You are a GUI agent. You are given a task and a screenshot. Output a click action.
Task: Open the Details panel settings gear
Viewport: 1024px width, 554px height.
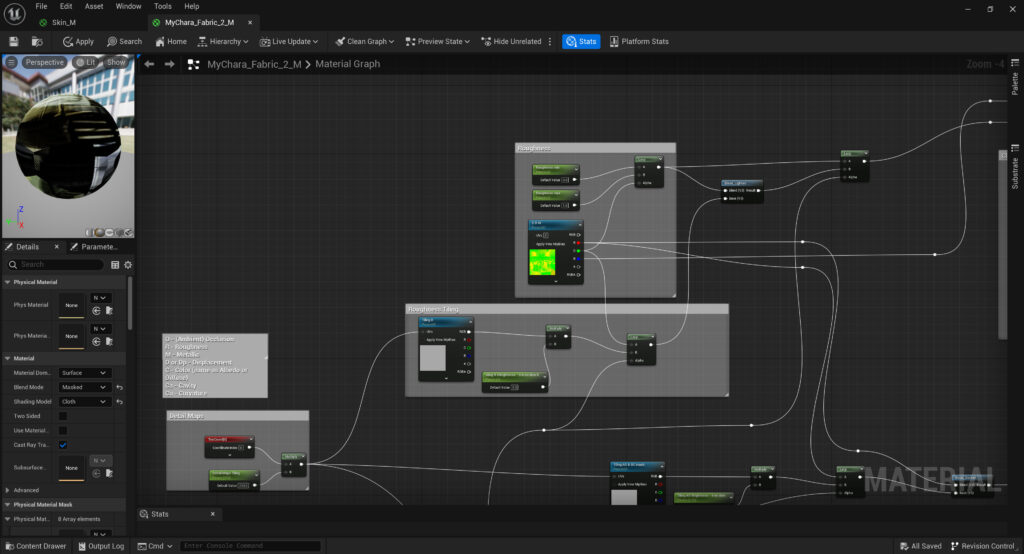128,264
